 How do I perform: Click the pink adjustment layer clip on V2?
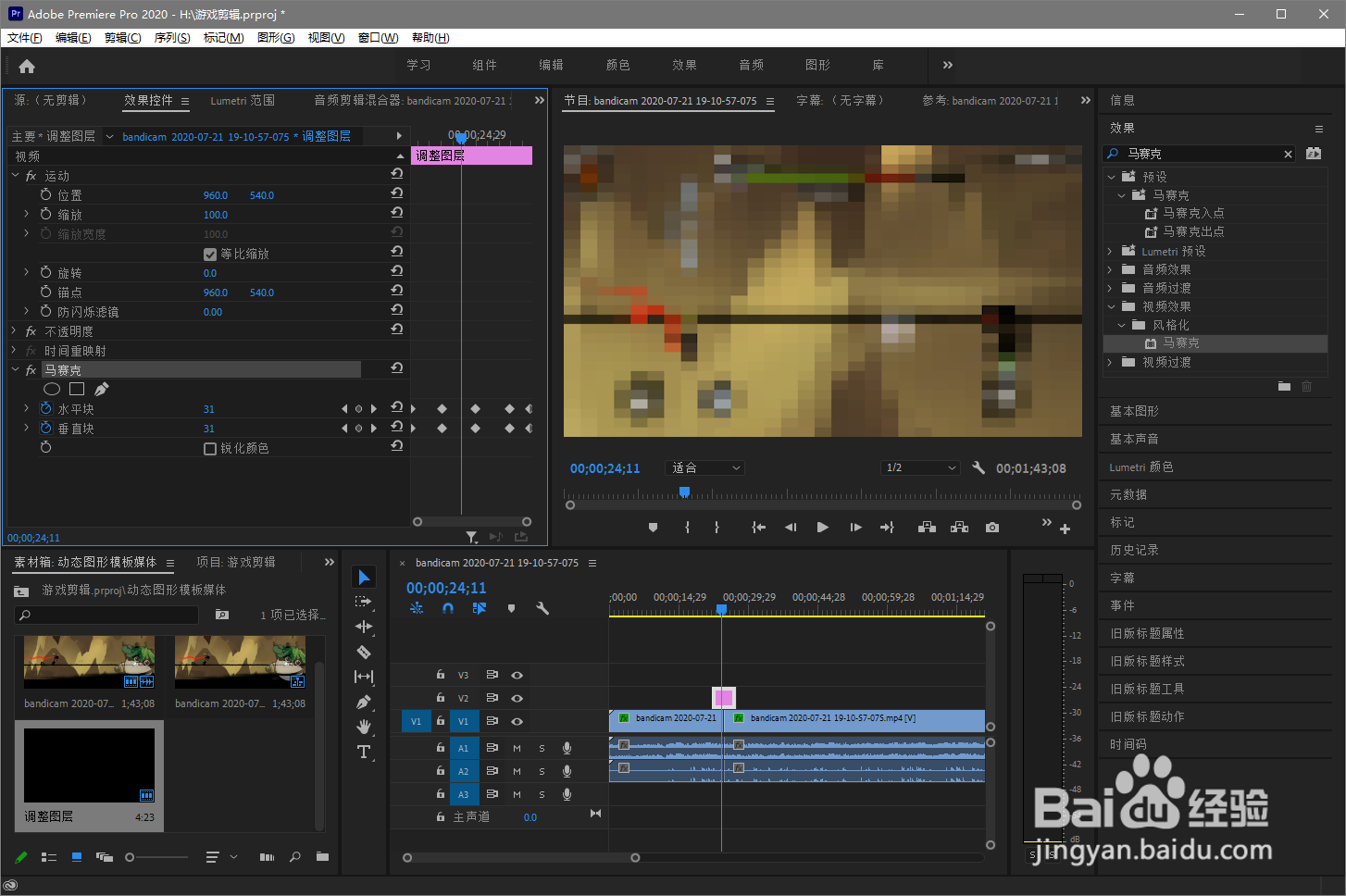724,697
